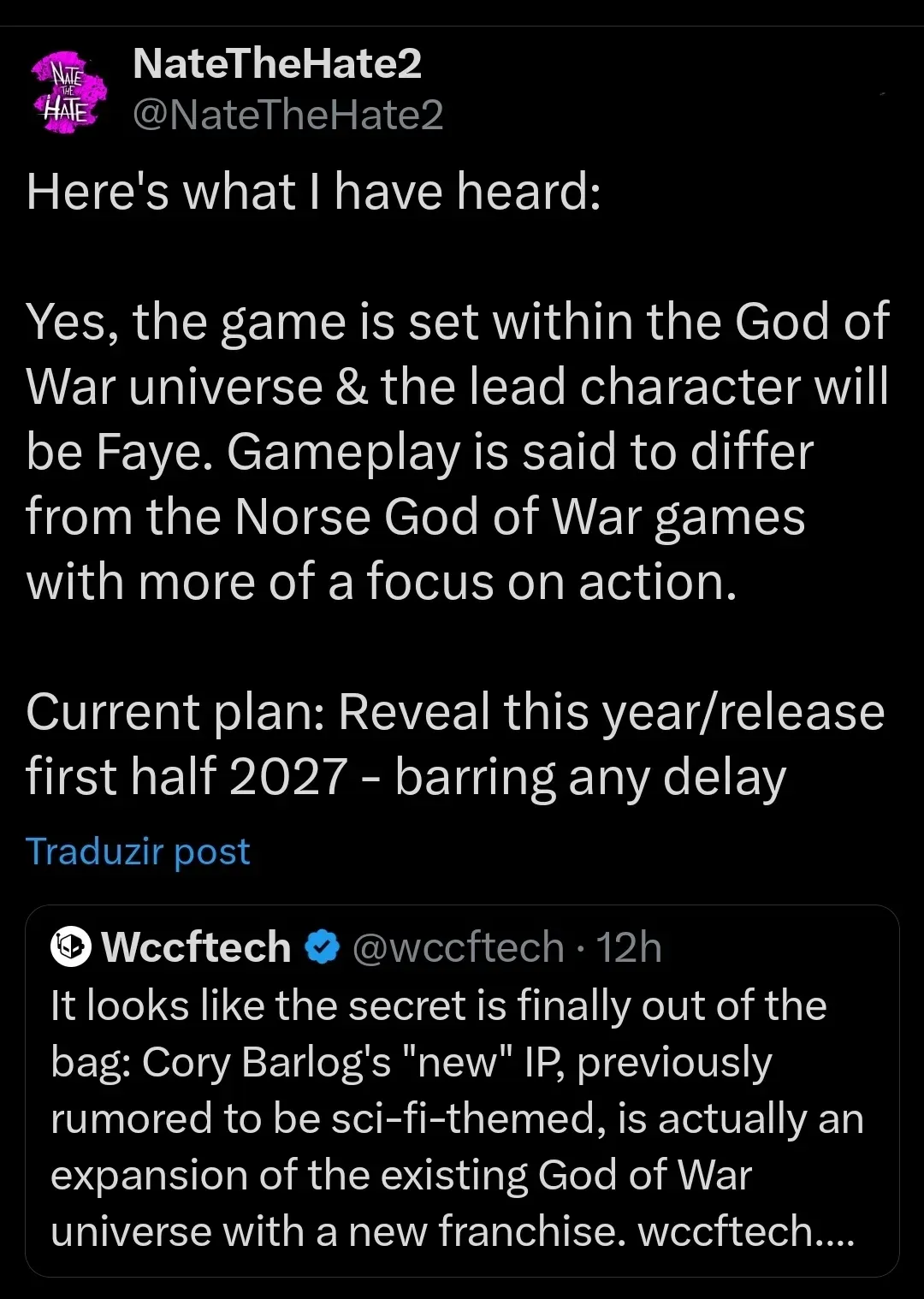924x1299 pixels.
Task: Click the Wccftech display name
Action: pos(196,947)
